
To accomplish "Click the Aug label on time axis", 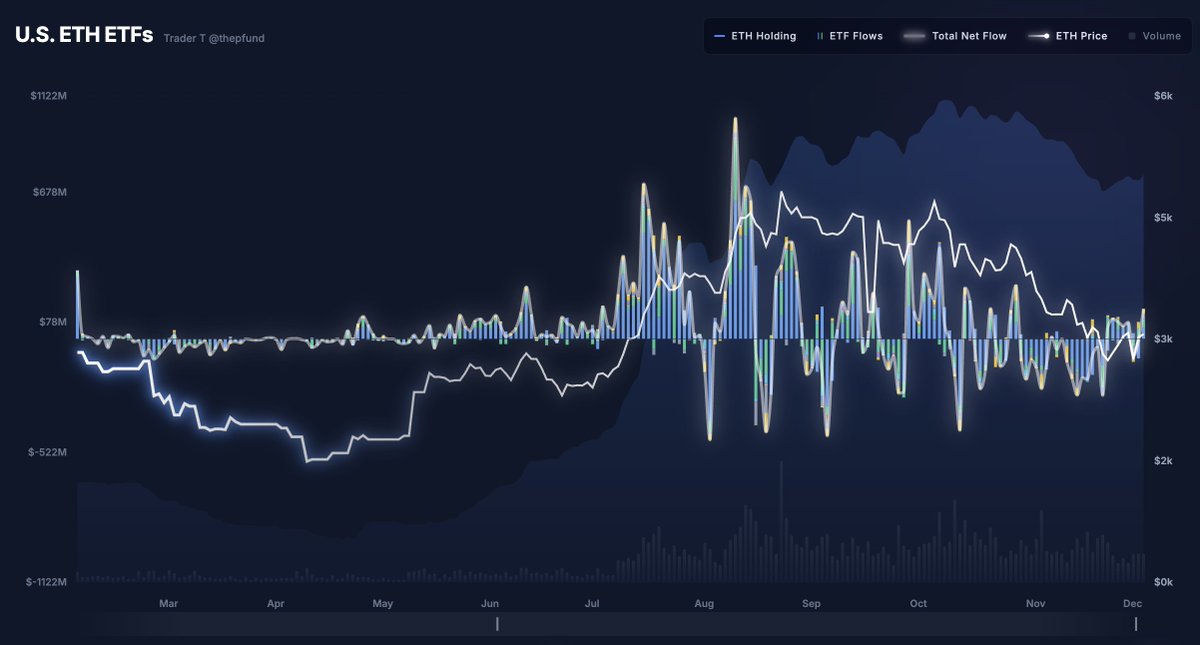I will [704, 604].
